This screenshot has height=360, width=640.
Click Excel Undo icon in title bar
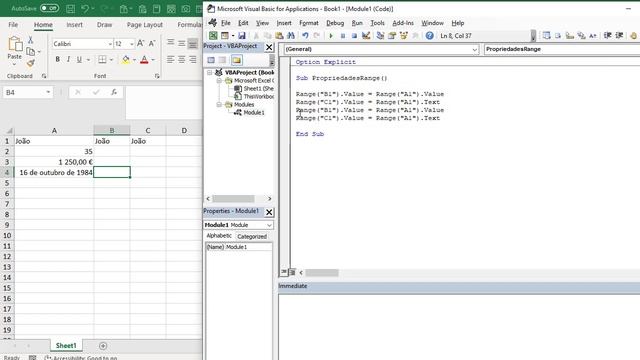click(85, 9)
